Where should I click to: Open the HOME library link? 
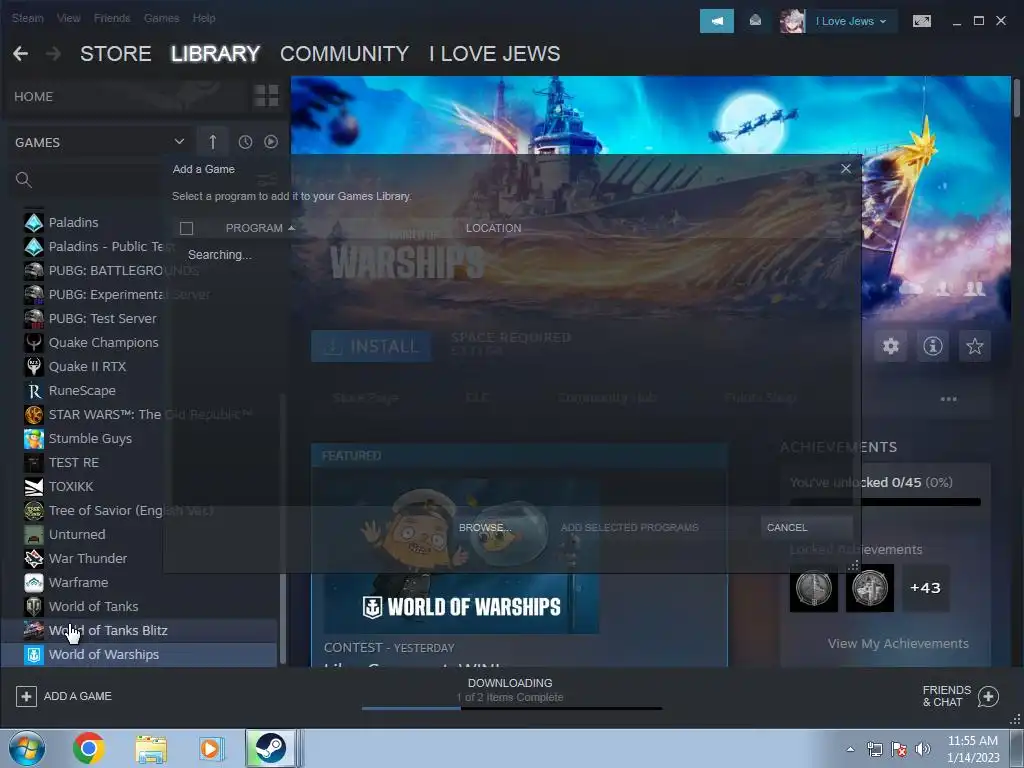tap(33, 97)
